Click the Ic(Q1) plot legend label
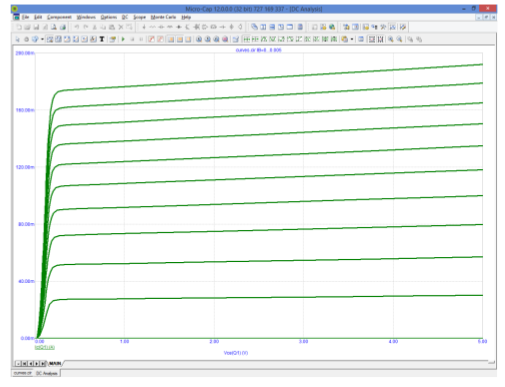The image size is (505, 387). (x=45, y=347)
